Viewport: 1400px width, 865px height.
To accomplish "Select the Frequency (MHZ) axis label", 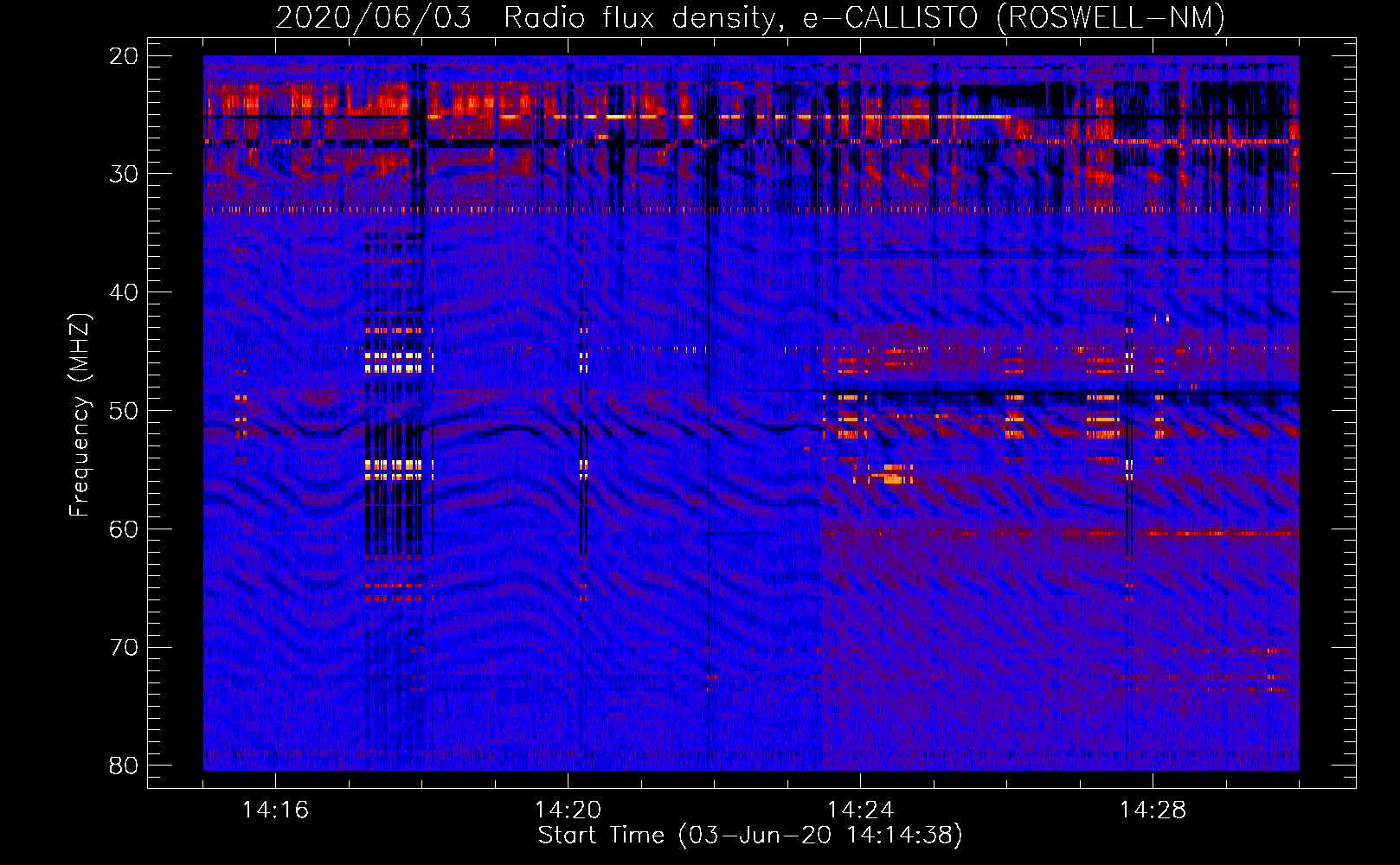I will coord(80,414).
